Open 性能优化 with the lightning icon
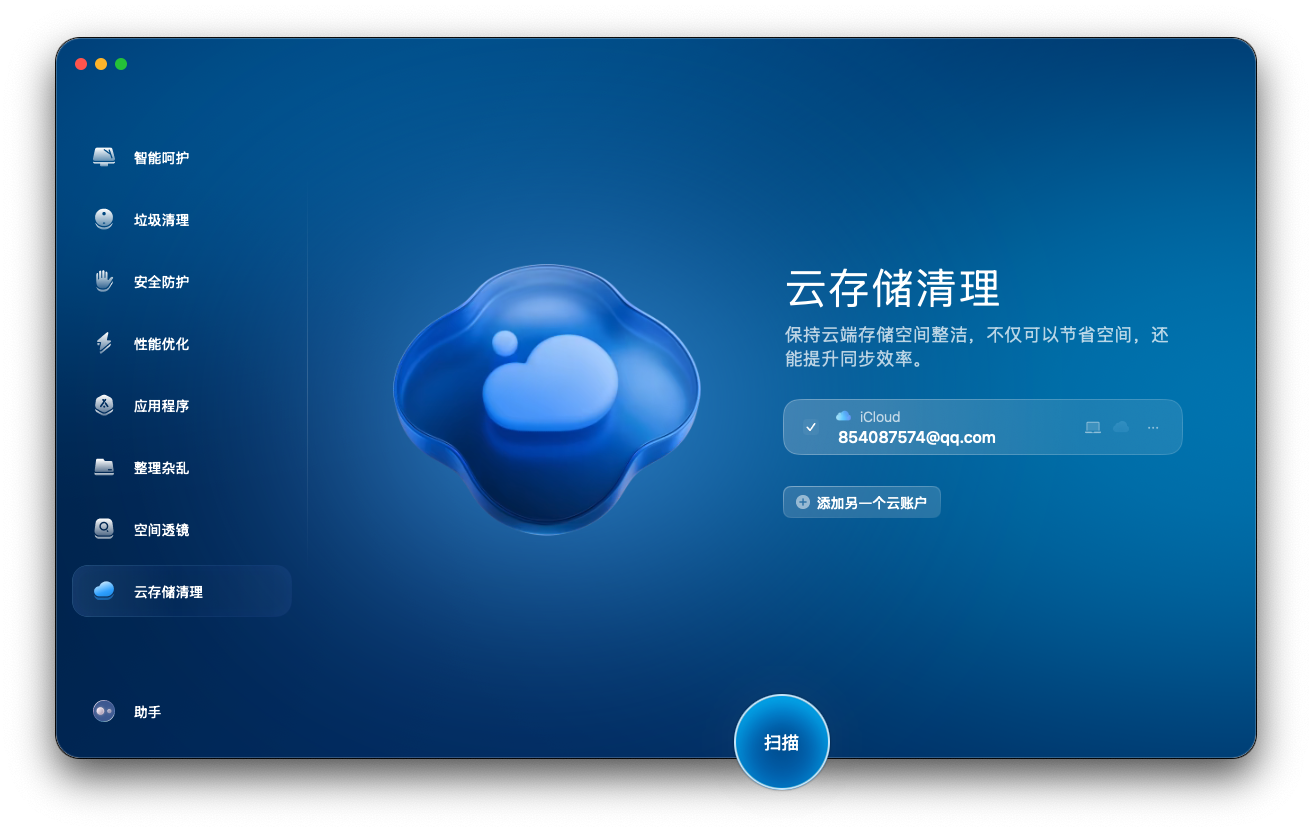 click(160, 344)
